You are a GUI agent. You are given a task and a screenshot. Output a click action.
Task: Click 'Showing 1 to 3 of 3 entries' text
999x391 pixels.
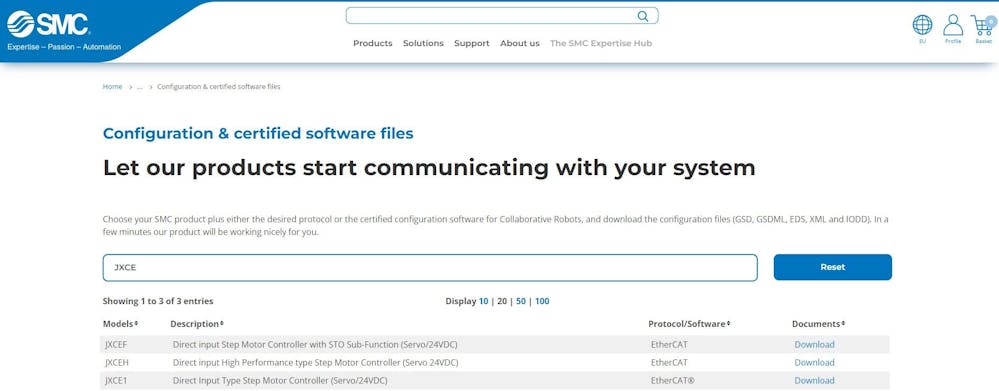[x=158, y=301]
